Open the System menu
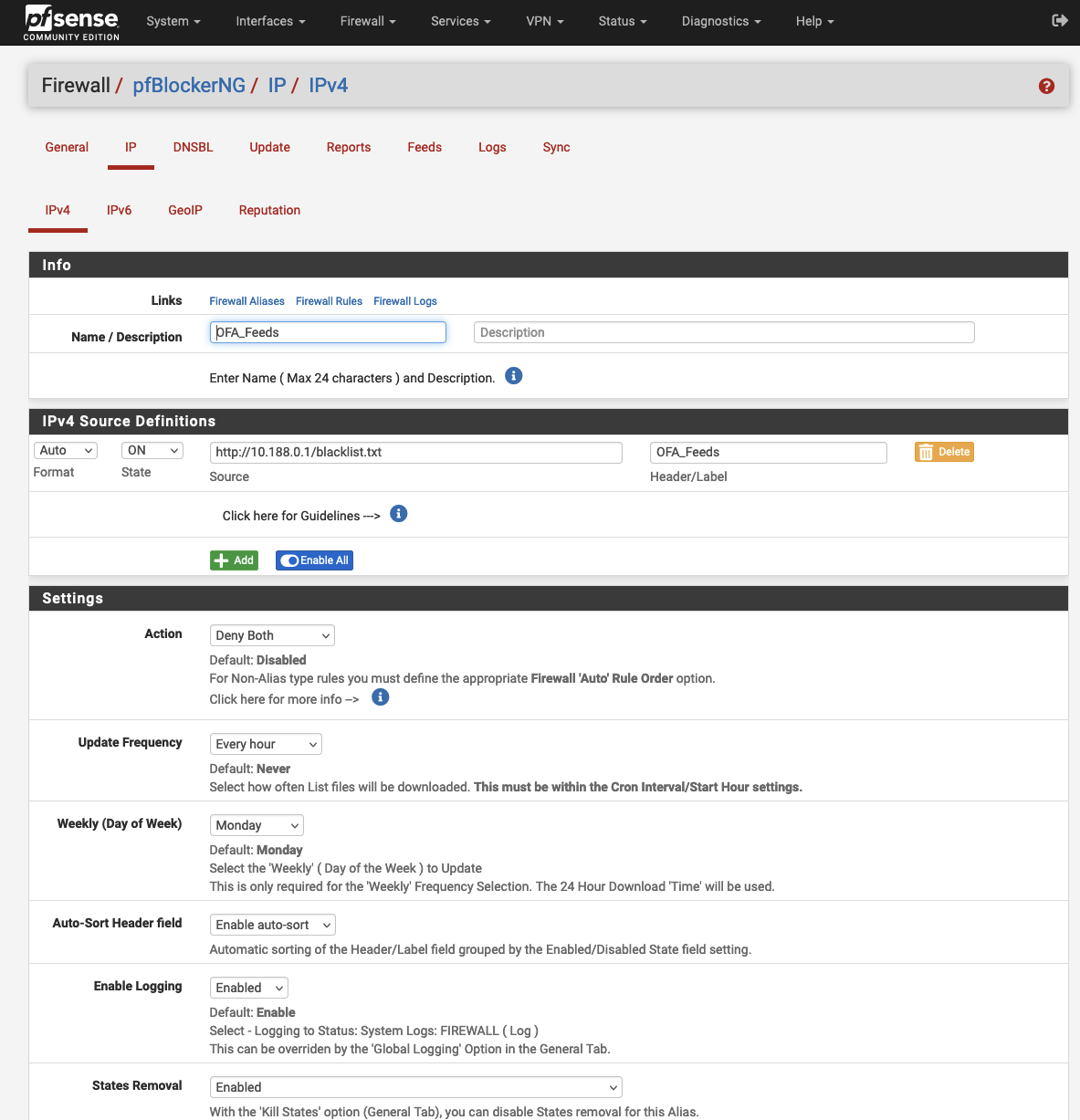 pos(173,21)
